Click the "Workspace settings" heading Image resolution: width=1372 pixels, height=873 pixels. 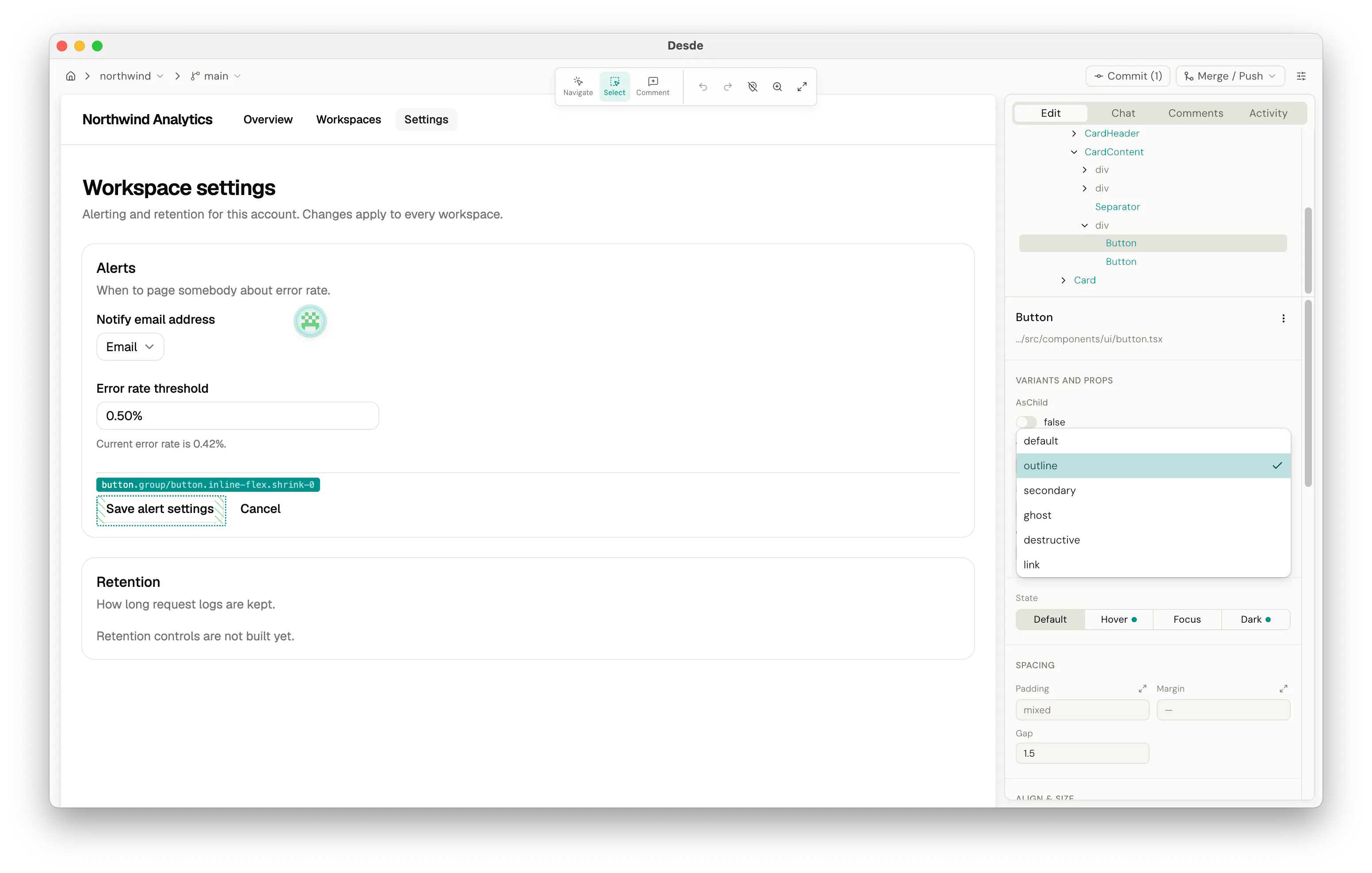[179, 188]
